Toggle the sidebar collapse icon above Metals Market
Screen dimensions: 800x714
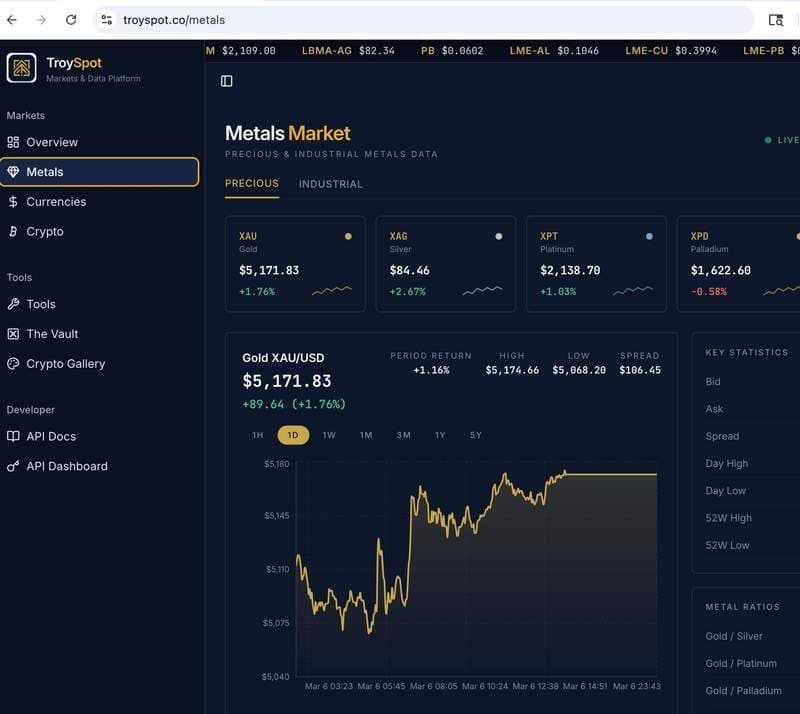pyautogui.click(x=227, y=80)
